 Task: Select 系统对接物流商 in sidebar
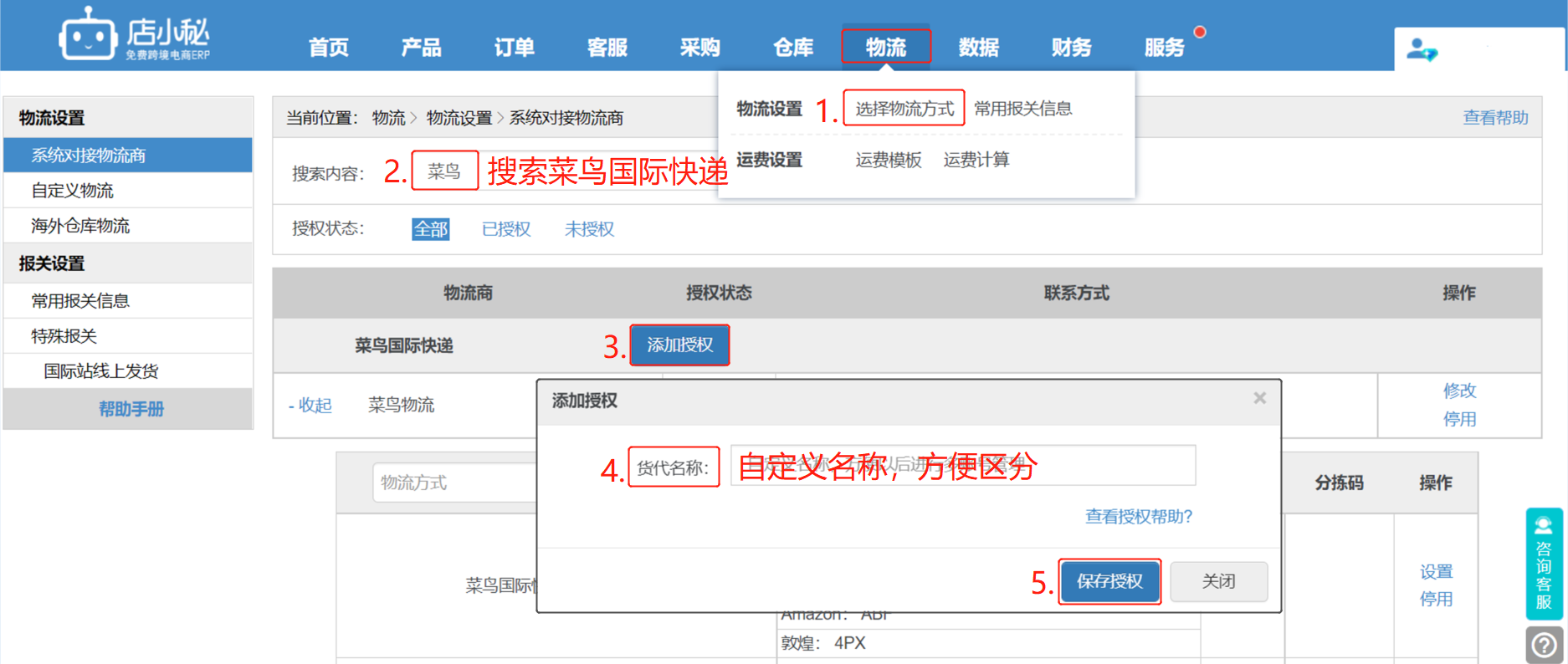(x=128, y=156)
